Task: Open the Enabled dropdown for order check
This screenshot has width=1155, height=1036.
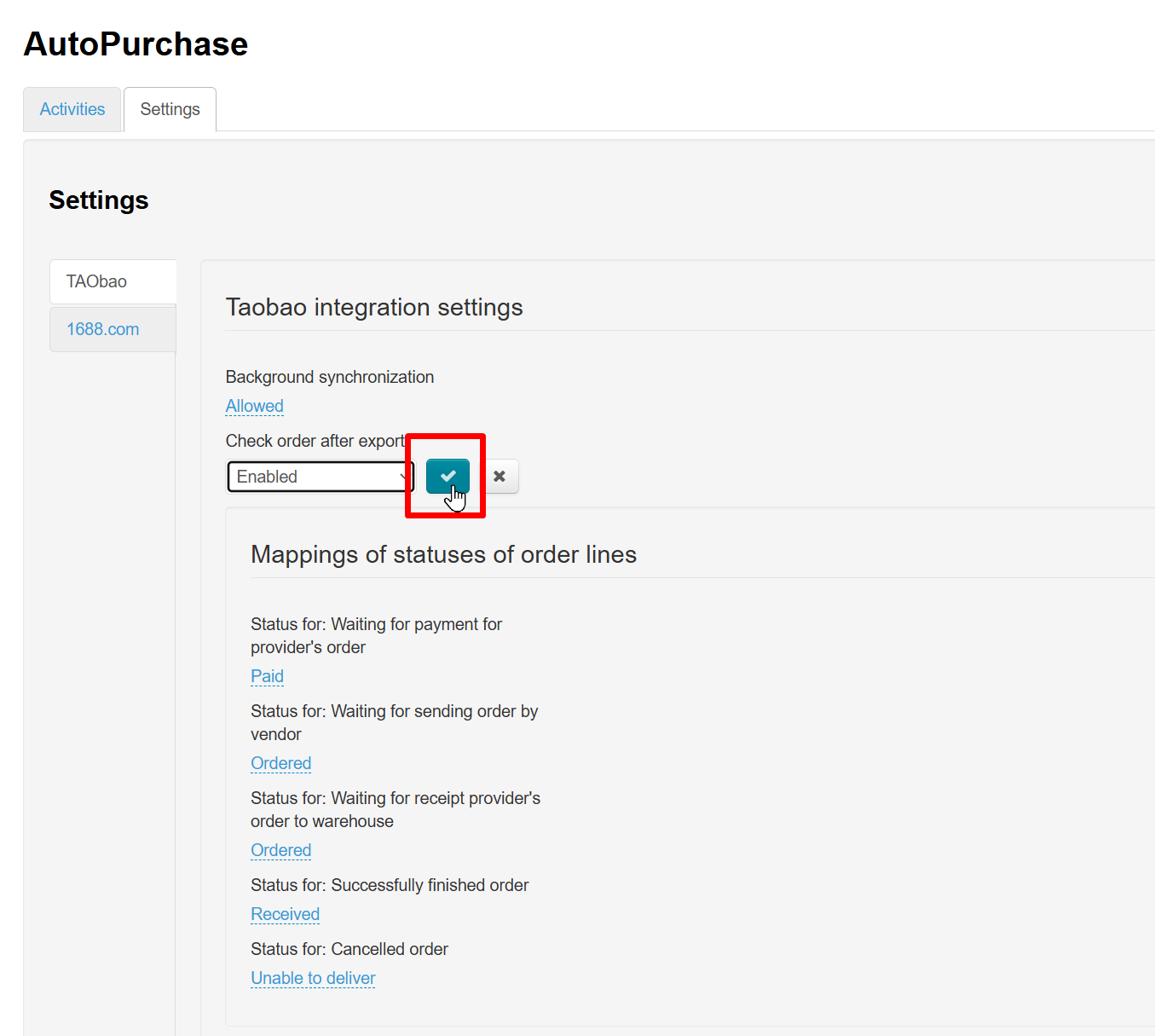Action: pyautogui.click(x=320, y=477)
